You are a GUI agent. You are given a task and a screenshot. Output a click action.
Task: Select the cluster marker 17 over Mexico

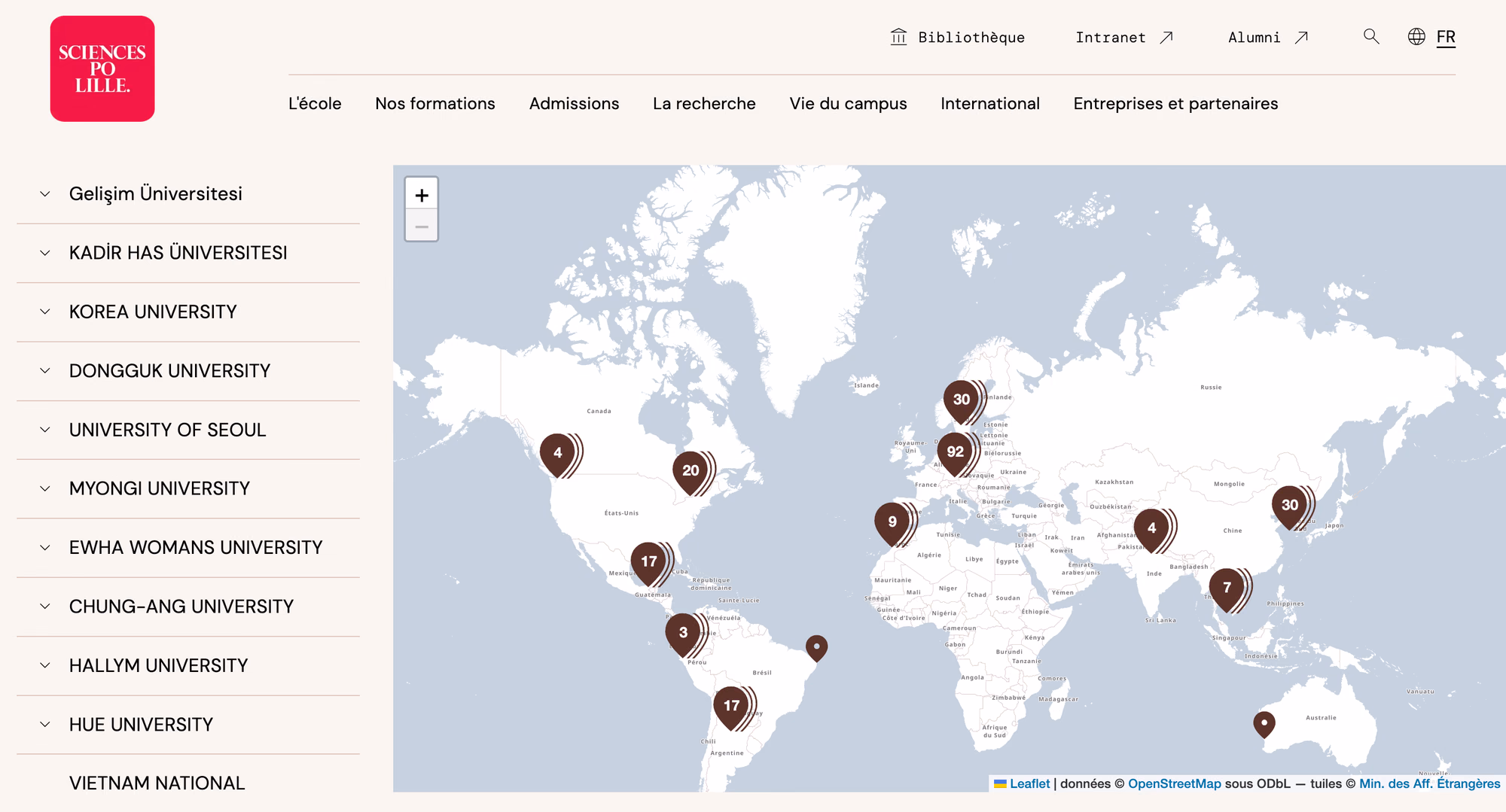[x=650, y=564]
